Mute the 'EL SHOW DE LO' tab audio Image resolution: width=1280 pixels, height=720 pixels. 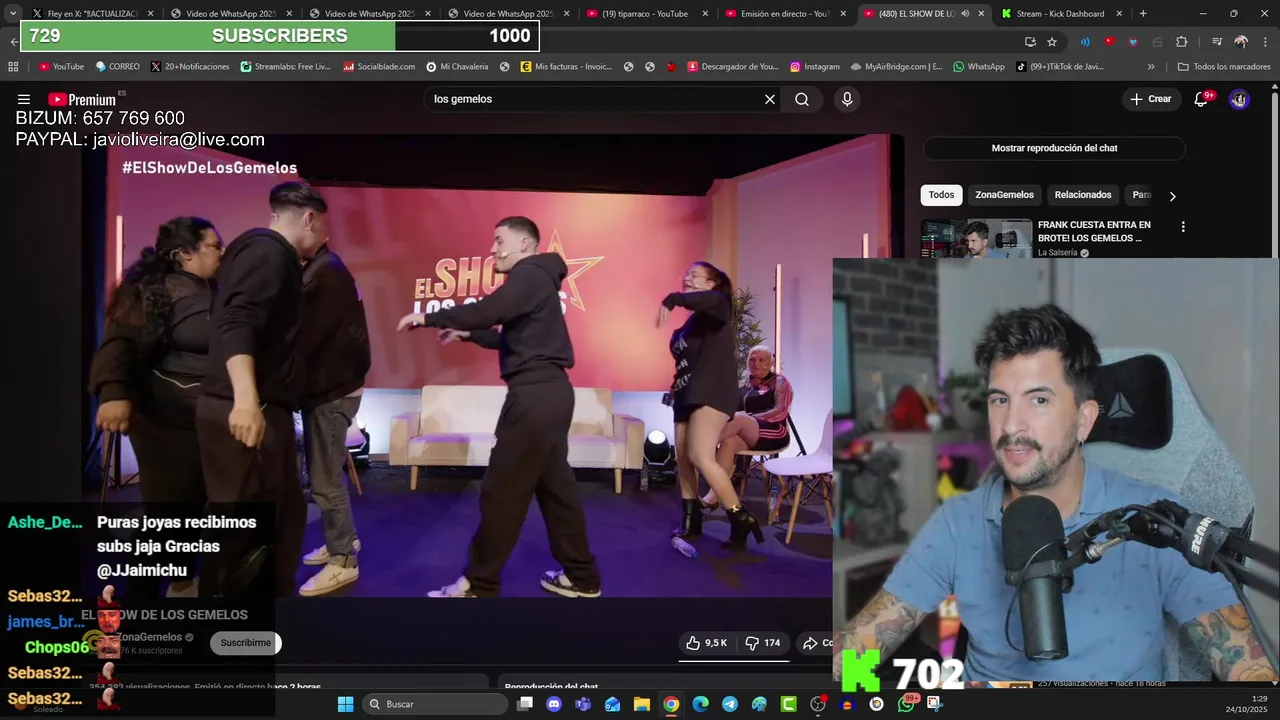965,13
